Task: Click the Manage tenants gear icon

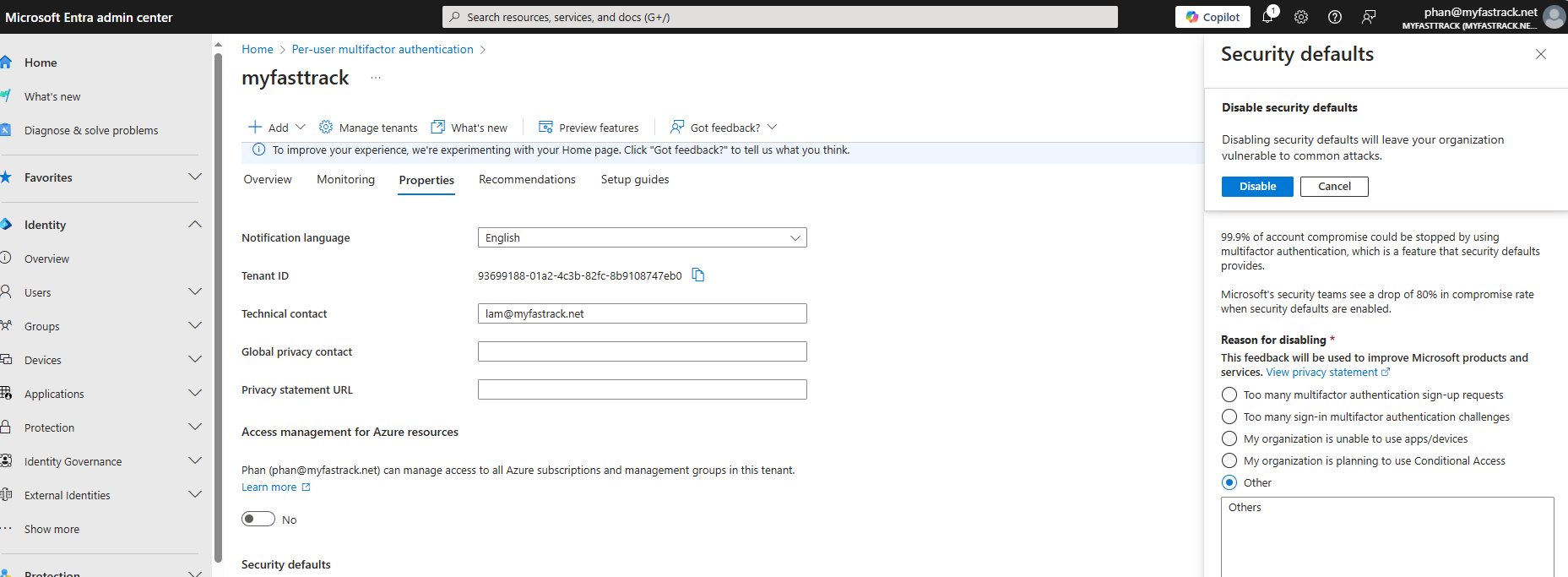Action: pyautogui.click(x=326, y=127)
